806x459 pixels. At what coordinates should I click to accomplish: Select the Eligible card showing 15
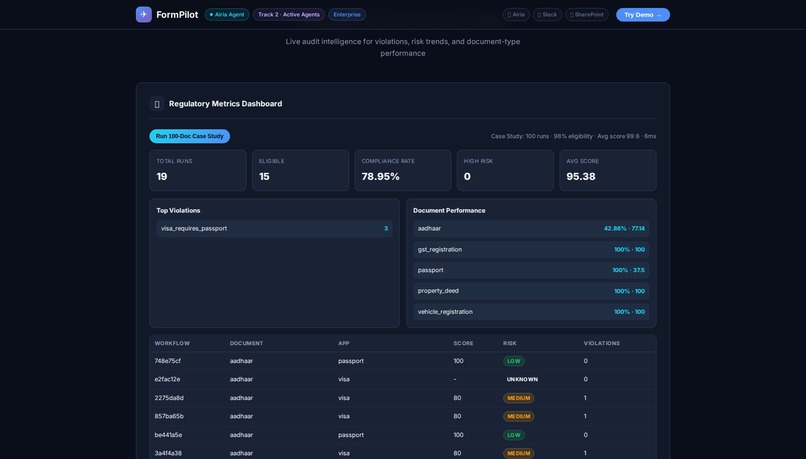[x=300, y=170]
